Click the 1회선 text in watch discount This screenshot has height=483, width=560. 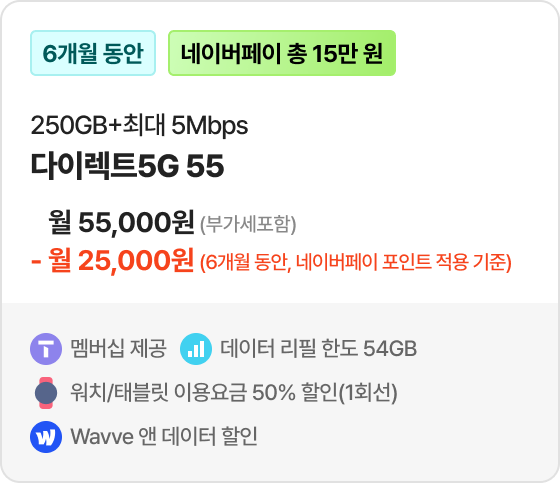(x=370, y=393)
